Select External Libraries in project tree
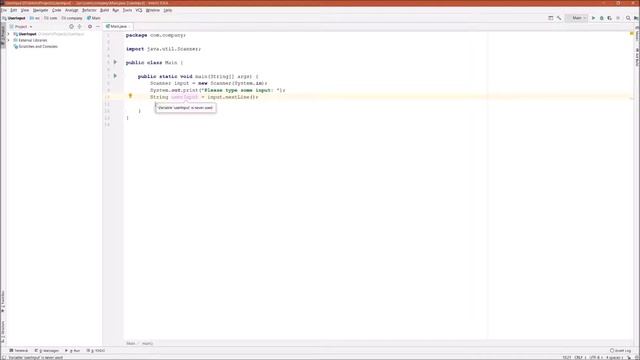 pos(30,40)
